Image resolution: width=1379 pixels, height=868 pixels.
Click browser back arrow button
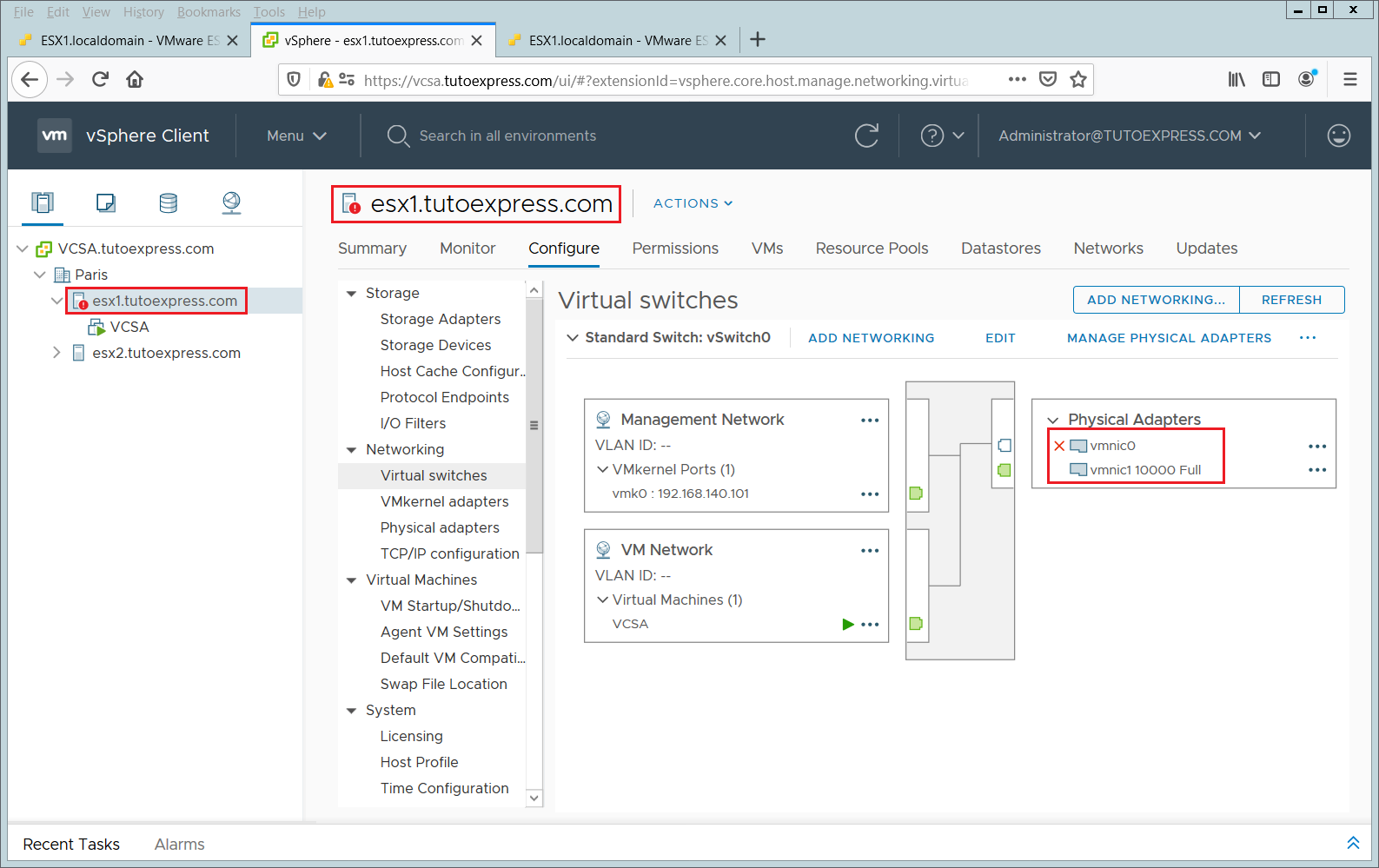coord(30,80)
